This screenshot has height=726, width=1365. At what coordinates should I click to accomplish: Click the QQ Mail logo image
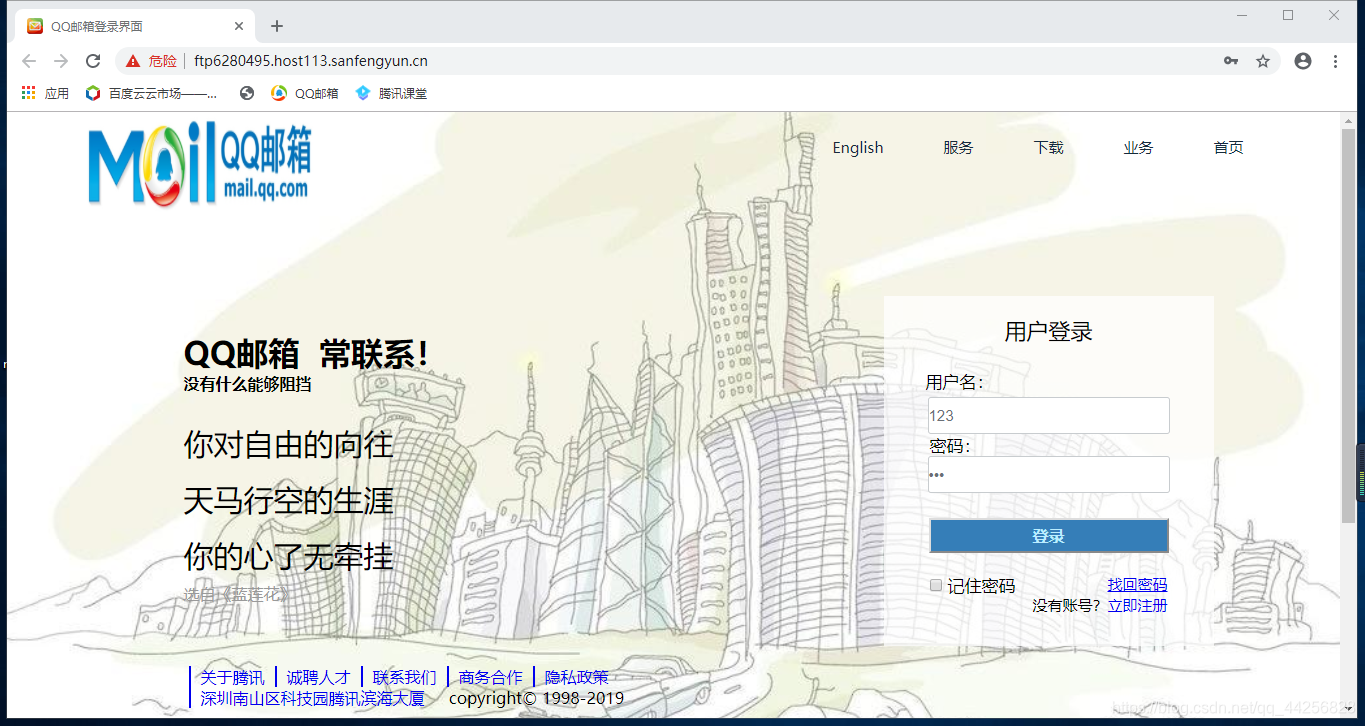(200, 165)
